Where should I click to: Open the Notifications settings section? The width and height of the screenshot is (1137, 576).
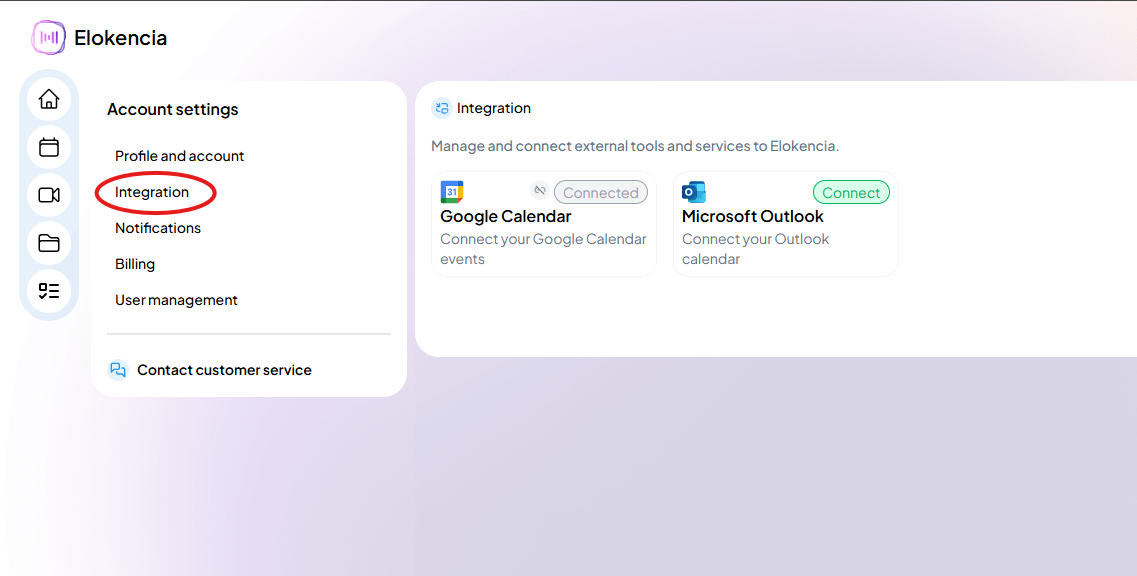pos(157,227)
